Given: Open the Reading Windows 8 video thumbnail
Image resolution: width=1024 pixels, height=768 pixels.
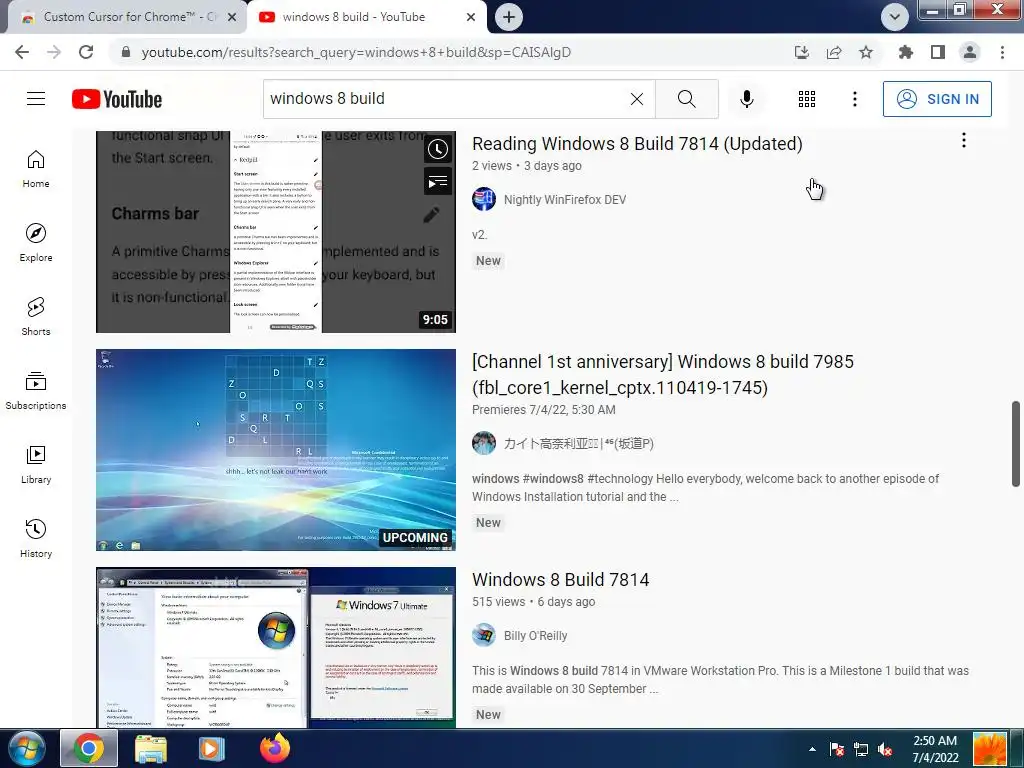Looking at the screenshot, I should tap(276, 232).
